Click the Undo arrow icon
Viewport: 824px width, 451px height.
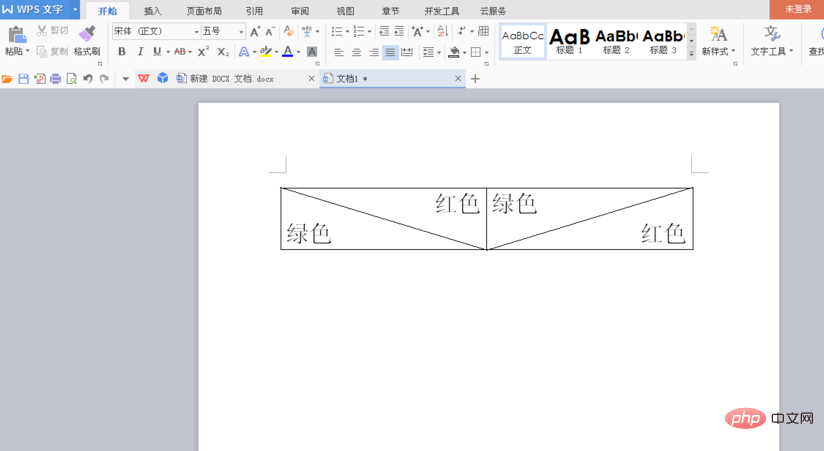(88, 78)
